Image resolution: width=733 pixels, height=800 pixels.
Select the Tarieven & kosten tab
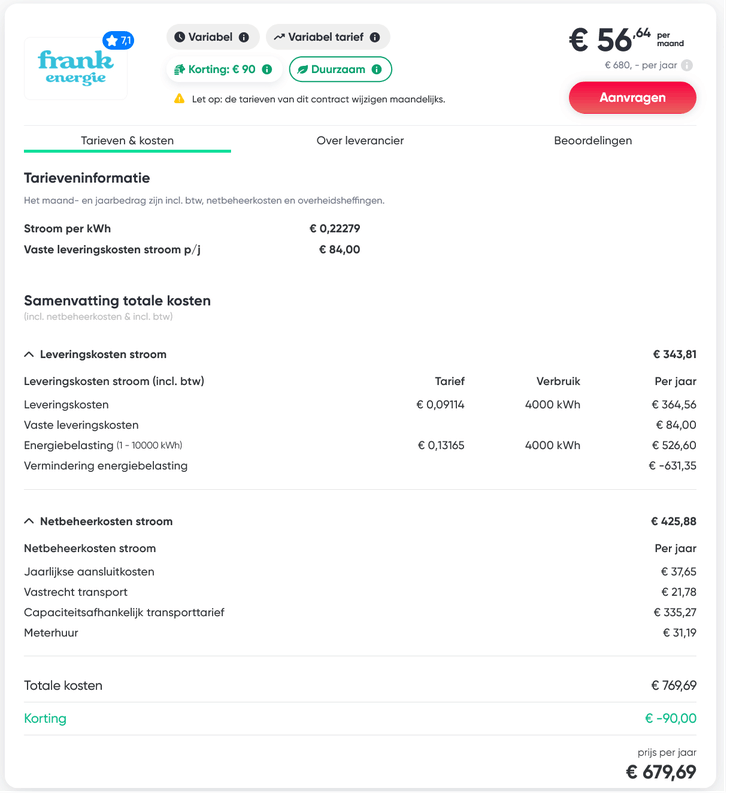point(127,141)
